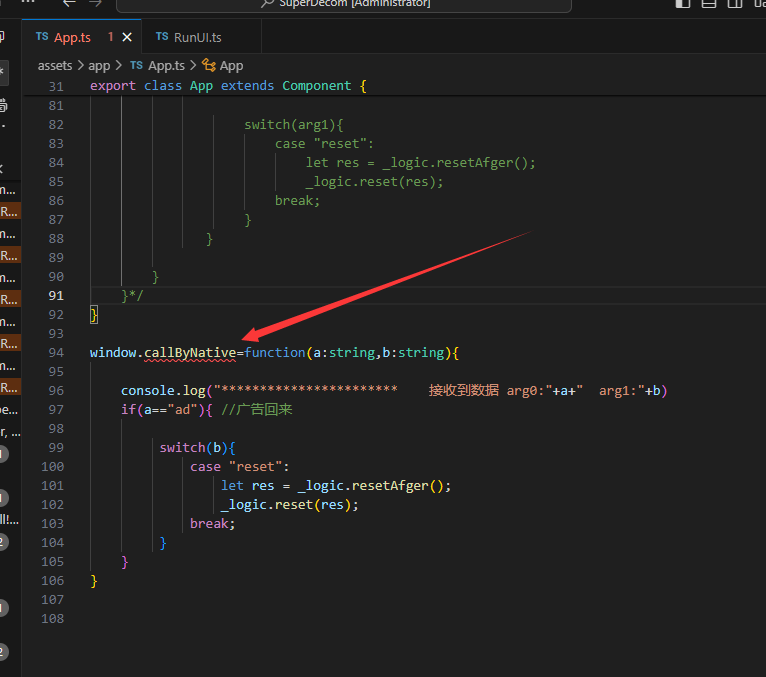Click 'if(a=="ad"){' on line 97
The height and width of the screenshot is (677, 766).
pyautogui.click(x=167, y=409)
